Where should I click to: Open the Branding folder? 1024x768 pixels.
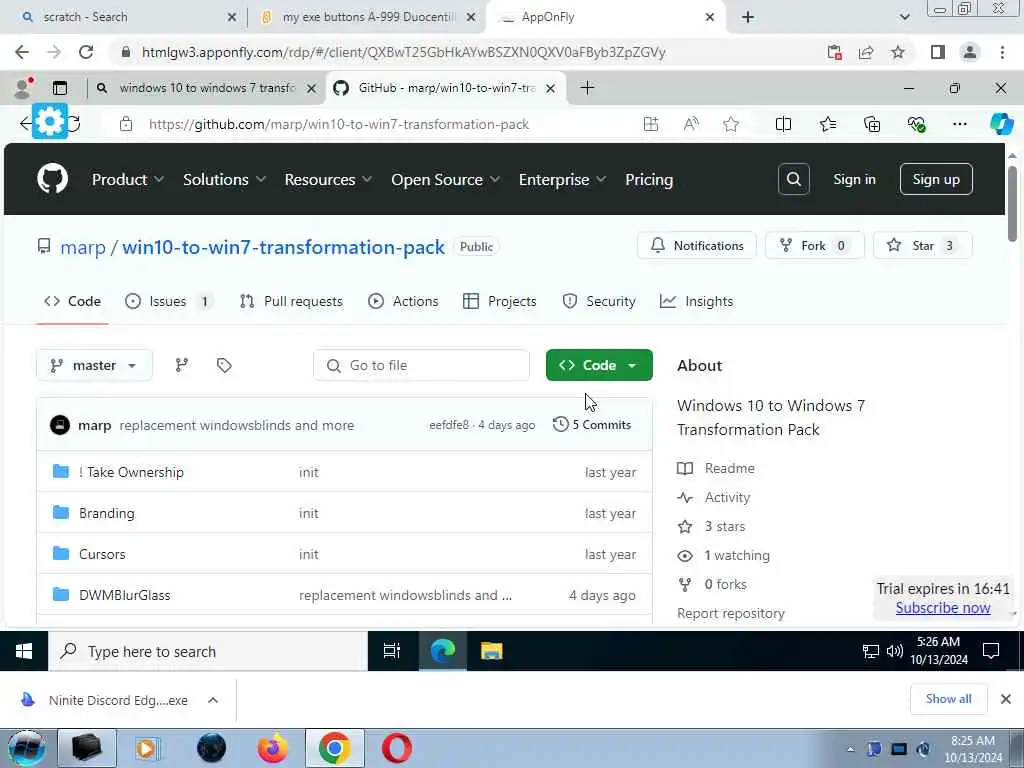click(x=106, y=513)
